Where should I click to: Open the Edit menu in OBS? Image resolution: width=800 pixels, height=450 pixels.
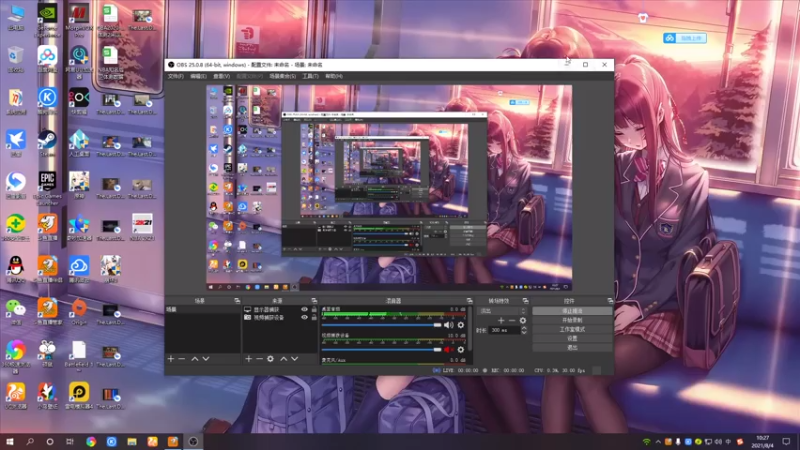pos(198,76)
